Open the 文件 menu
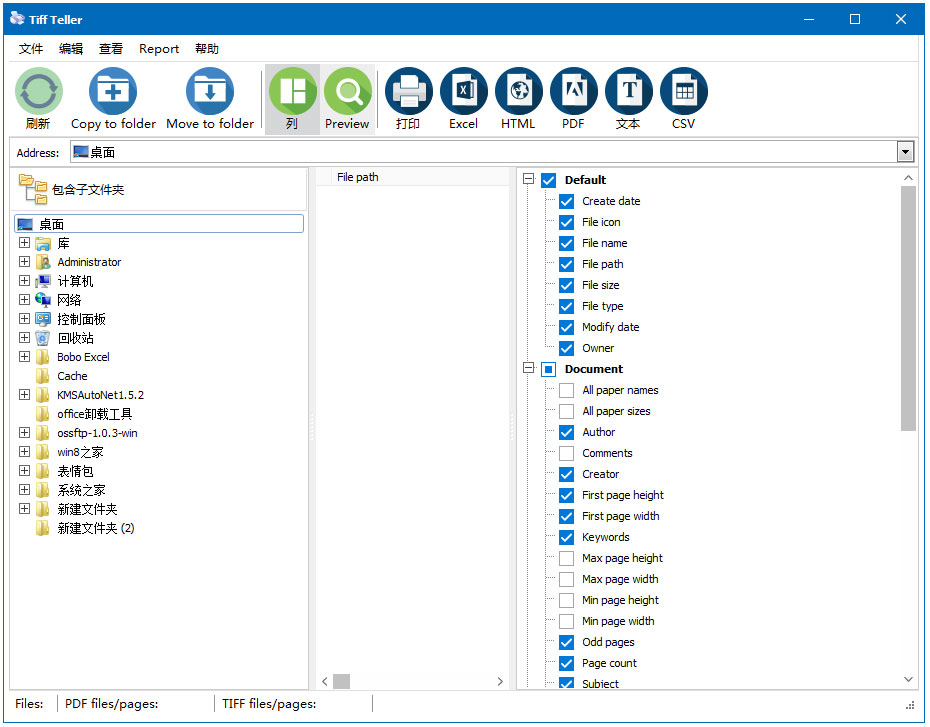930x727 pixels. click(31, 49)
